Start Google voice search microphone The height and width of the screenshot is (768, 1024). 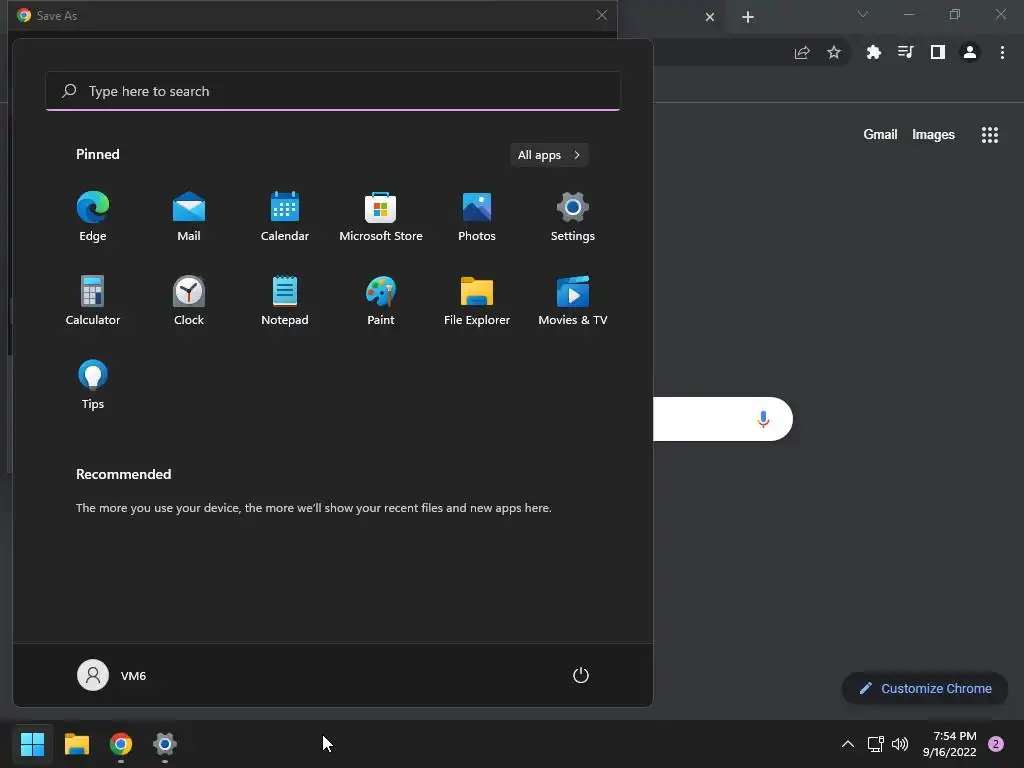click(763, 419)
